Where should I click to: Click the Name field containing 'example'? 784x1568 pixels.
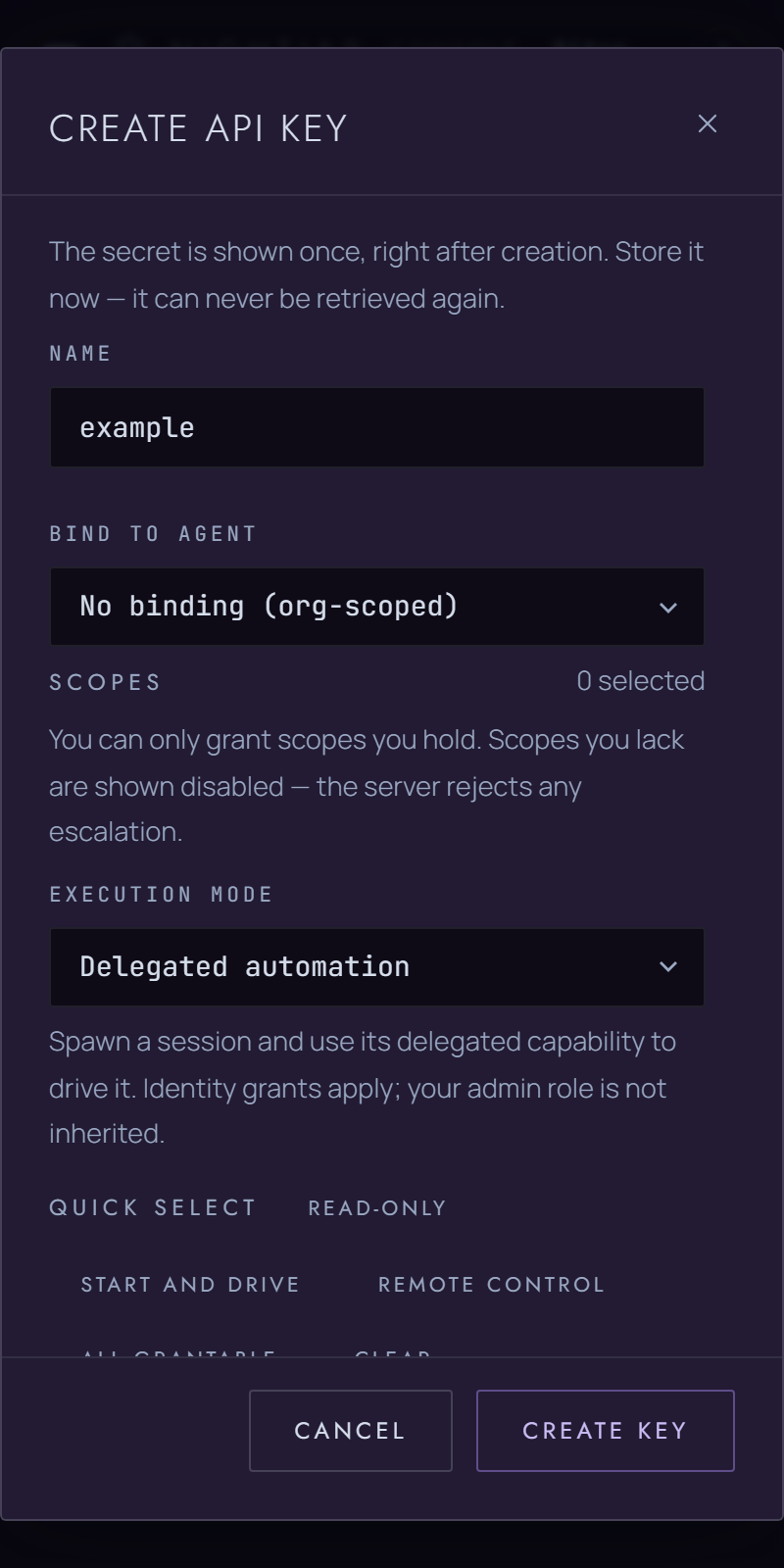[377, 427]
